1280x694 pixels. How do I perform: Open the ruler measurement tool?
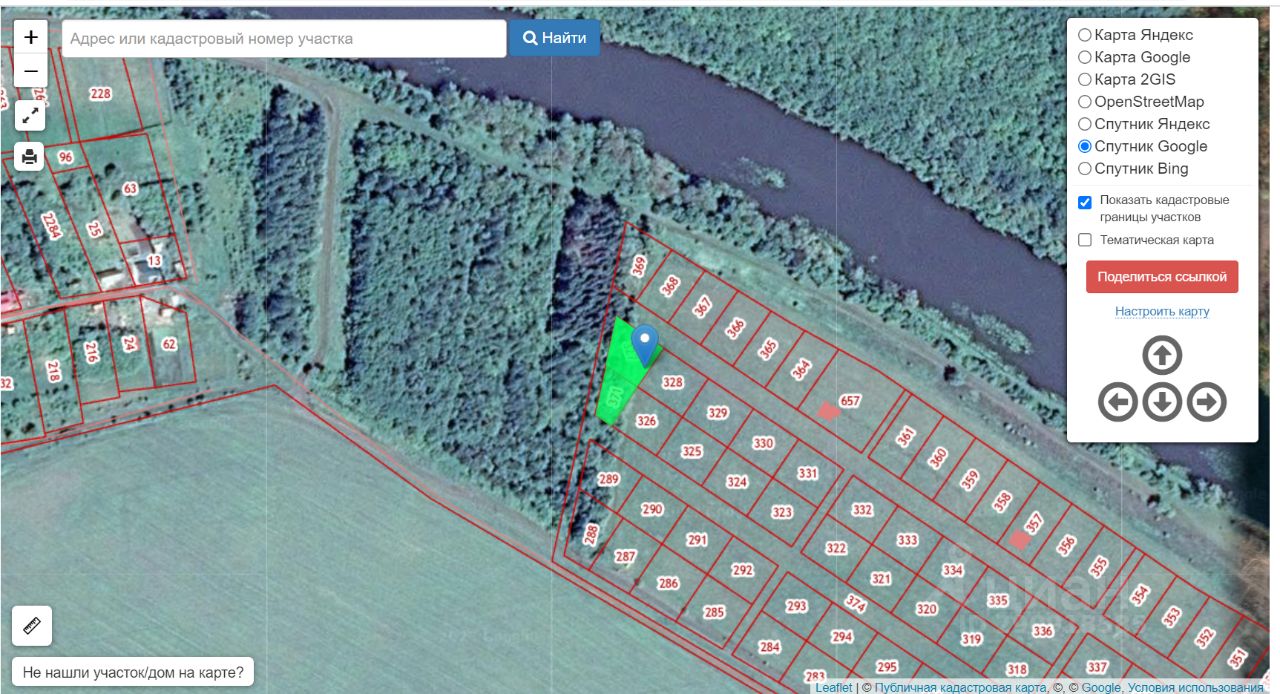(32, 626)
